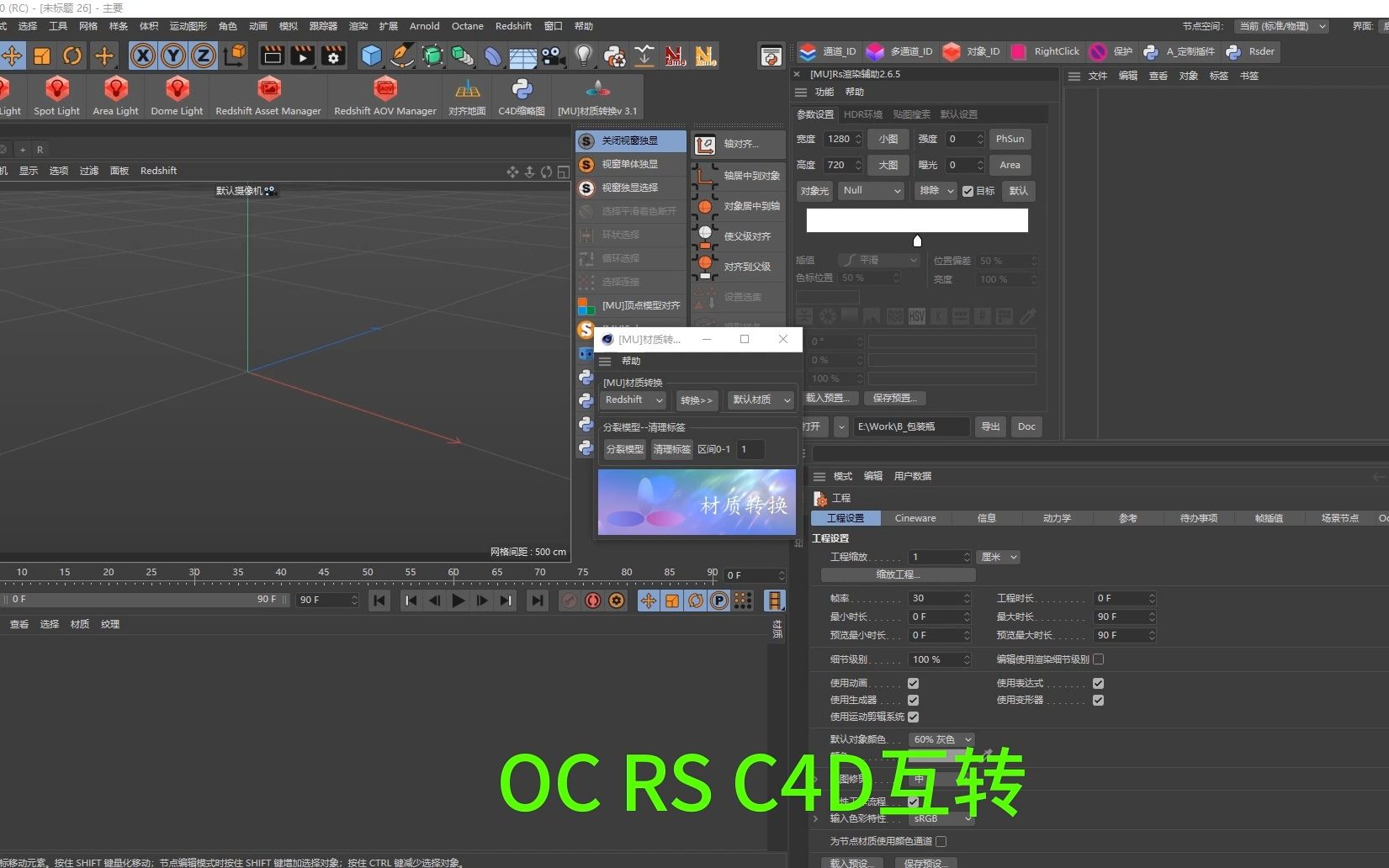Click the white color bar in Rs渲染辅助
The height and width of the screenshot is (868, 1389).
coord(915,220)
